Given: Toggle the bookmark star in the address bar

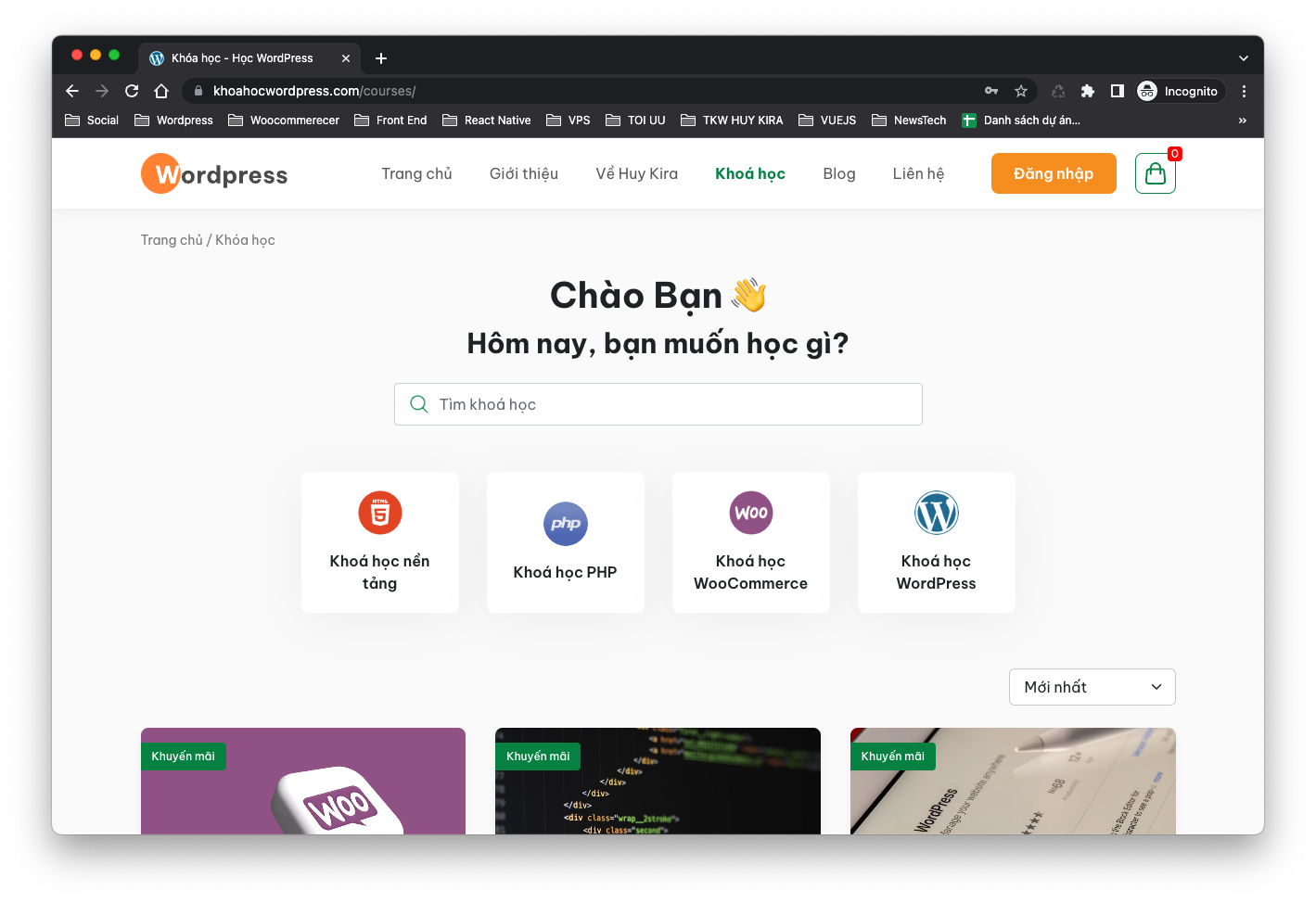Looking at the screenshot, I should coord(1021,91).
